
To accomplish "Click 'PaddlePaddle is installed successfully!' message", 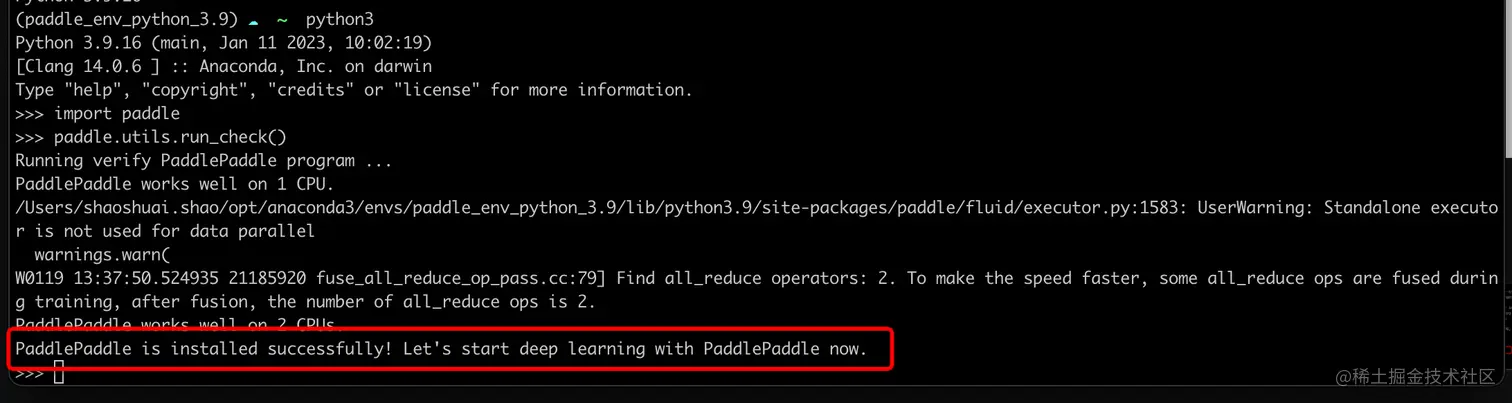I will coord(203,350).
